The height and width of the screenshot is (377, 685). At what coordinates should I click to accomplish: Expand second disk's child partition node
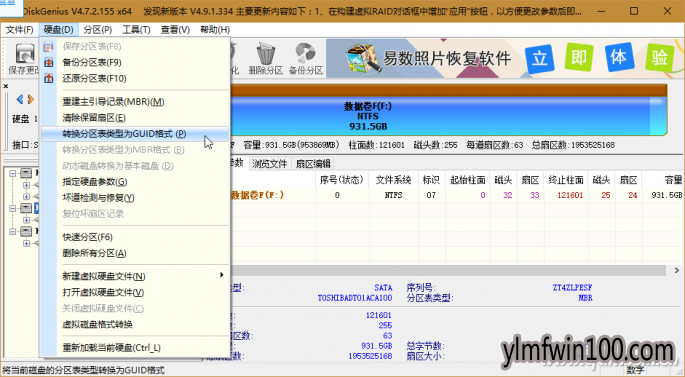pyautogui.click(x=27, y=220)
